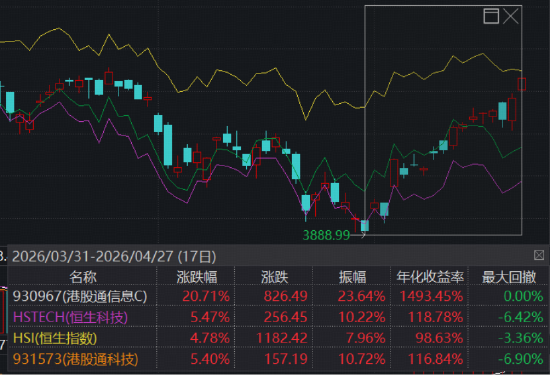Click the maximize icon of selection box
This screenshot has height=375, width=550.
pos(491,16)
